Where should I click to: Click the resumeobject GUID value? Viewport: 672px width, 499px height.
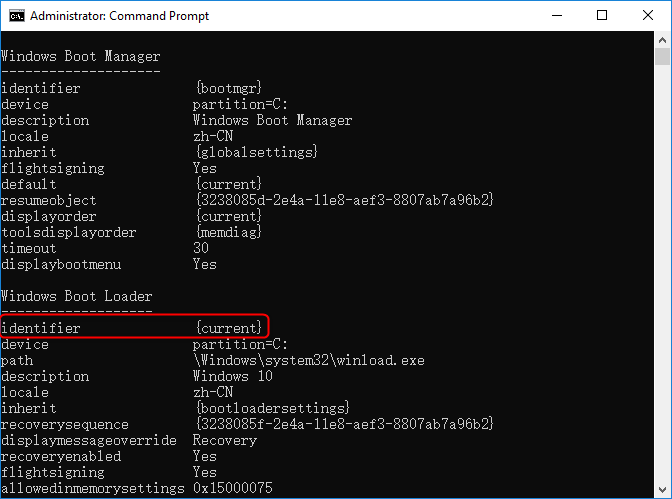(344, 200)
